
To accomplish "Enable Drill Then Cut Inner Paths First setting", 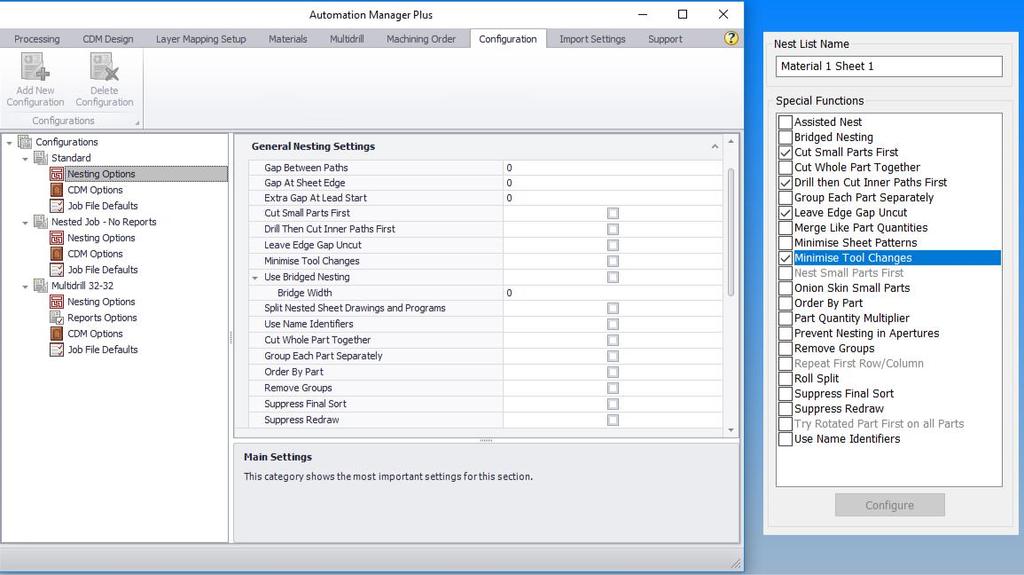I will 613,229.
